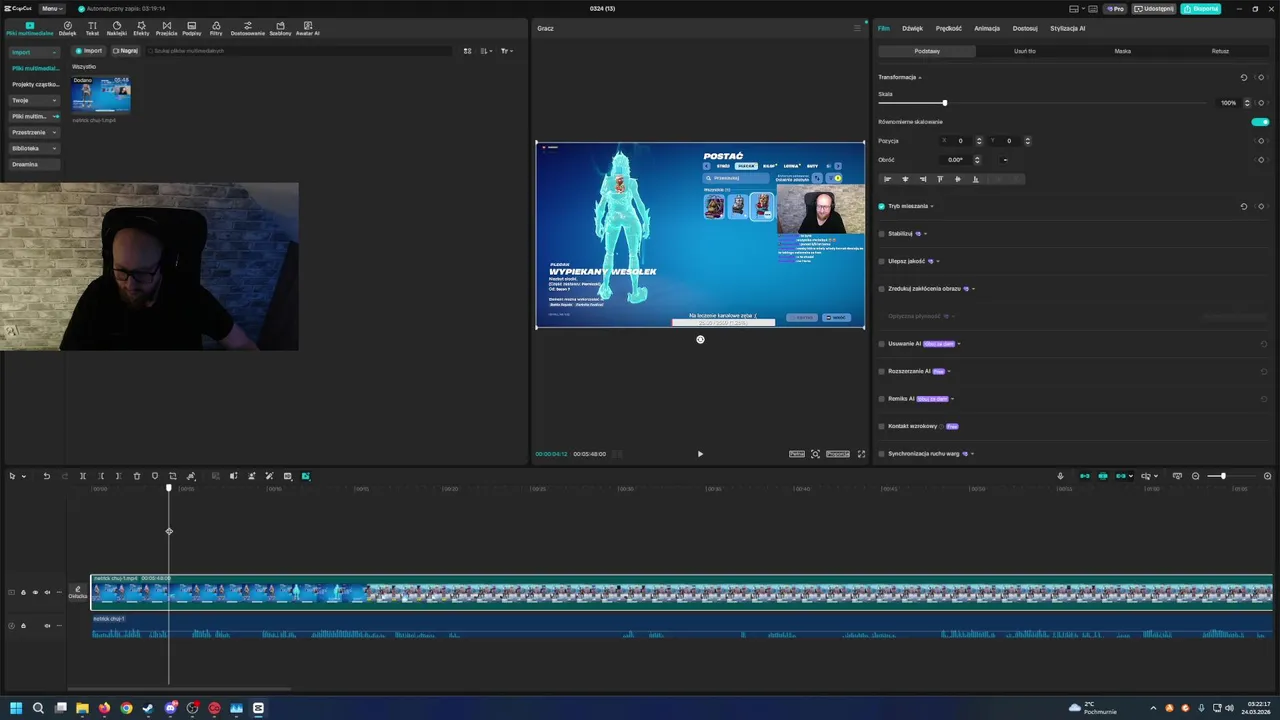Open the Podpisy captions panel
The width and height of the screenshot is (1280, 720).
pos(191,28)
